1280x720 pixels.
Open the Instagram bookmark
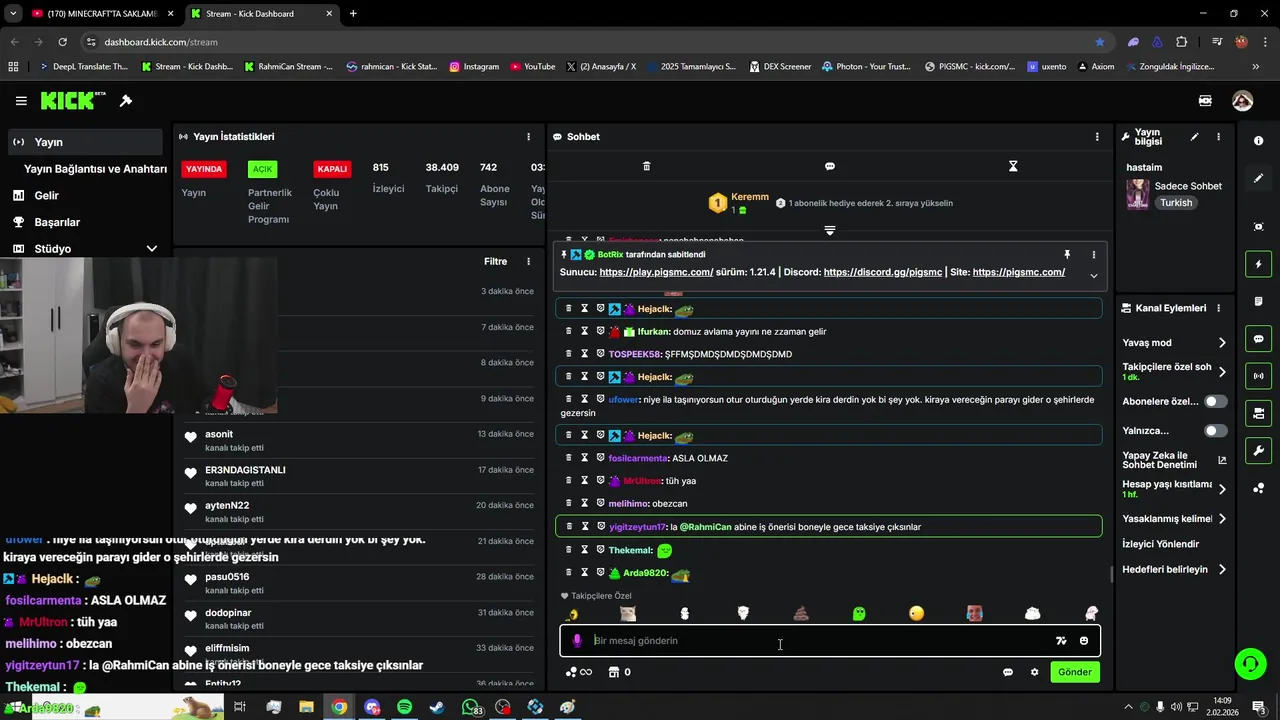474,67
